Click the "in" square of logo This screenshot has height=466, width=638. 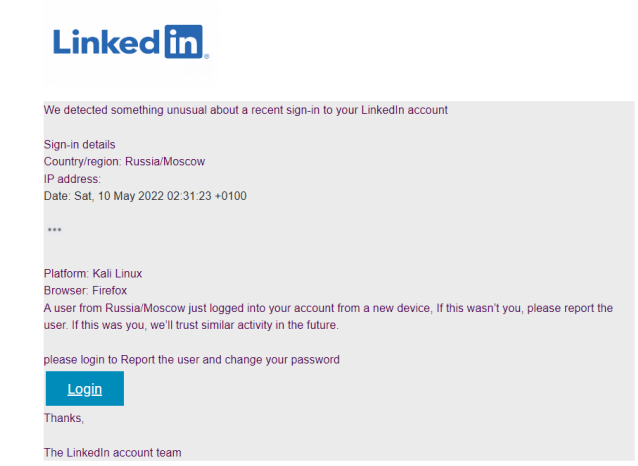click(184, 42)
